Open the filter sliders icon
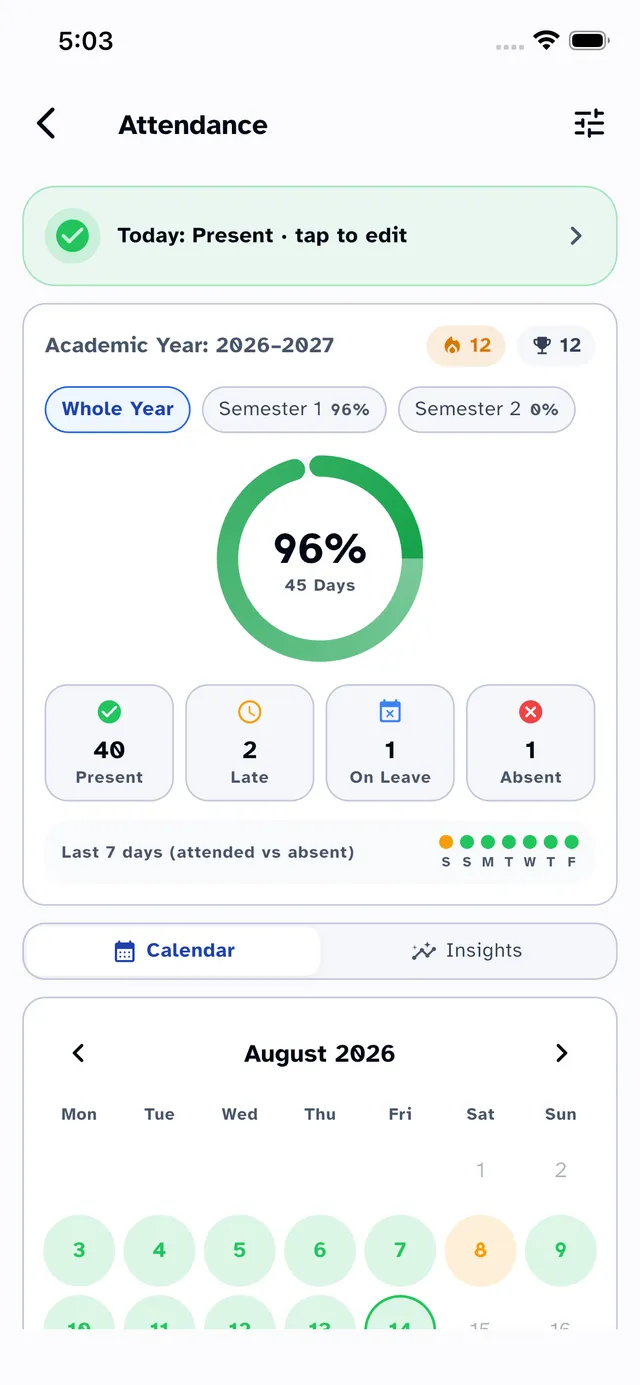This screenshot has height=1385, width=640. pyautogui.click(x=589, y=124)
